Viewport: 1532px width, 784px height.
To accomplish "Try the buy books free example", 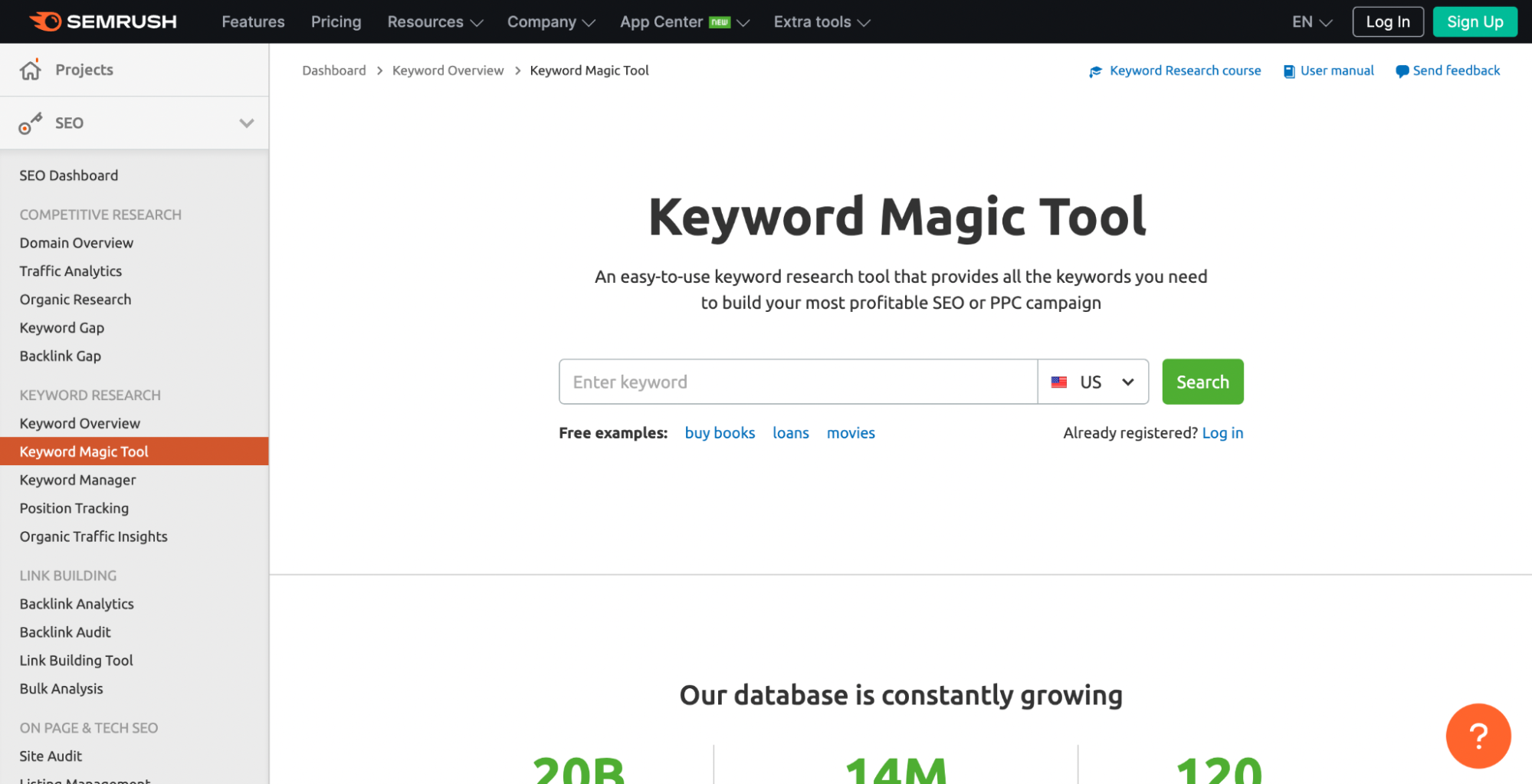I will click(720, 432).
